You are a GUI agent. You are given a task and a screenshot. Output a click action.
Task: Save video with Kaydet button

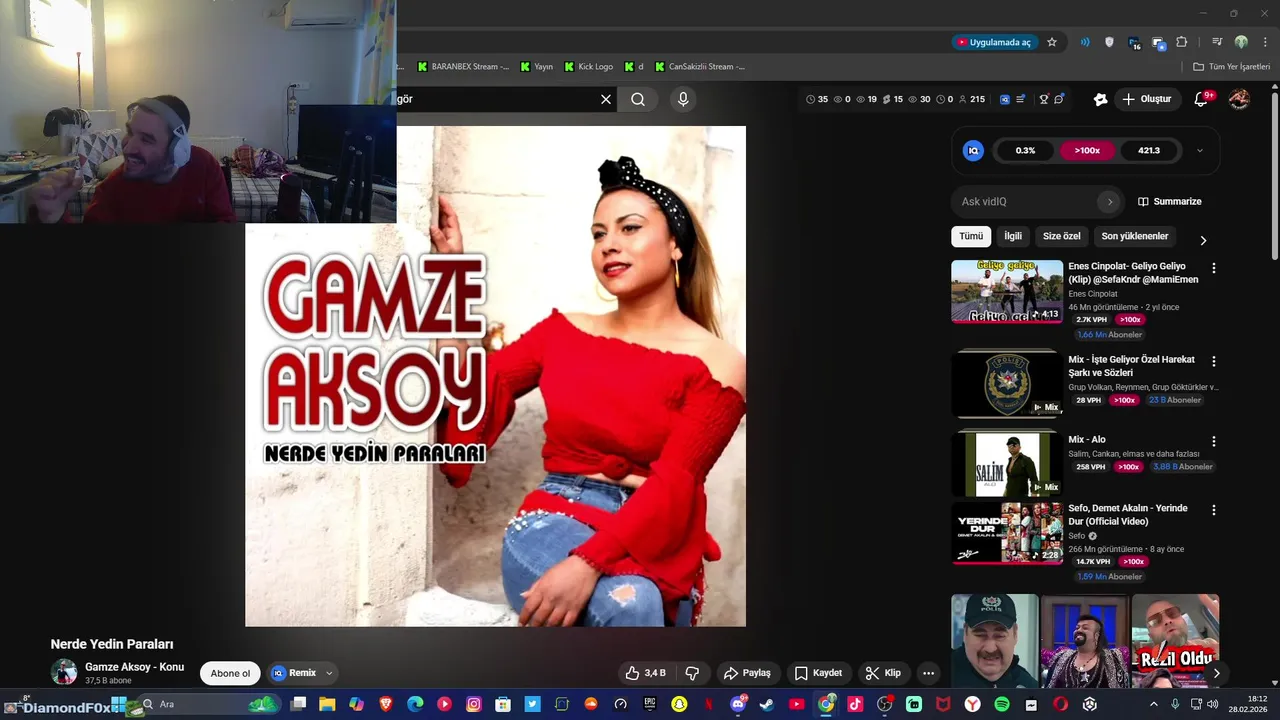[x=818, y=673]
